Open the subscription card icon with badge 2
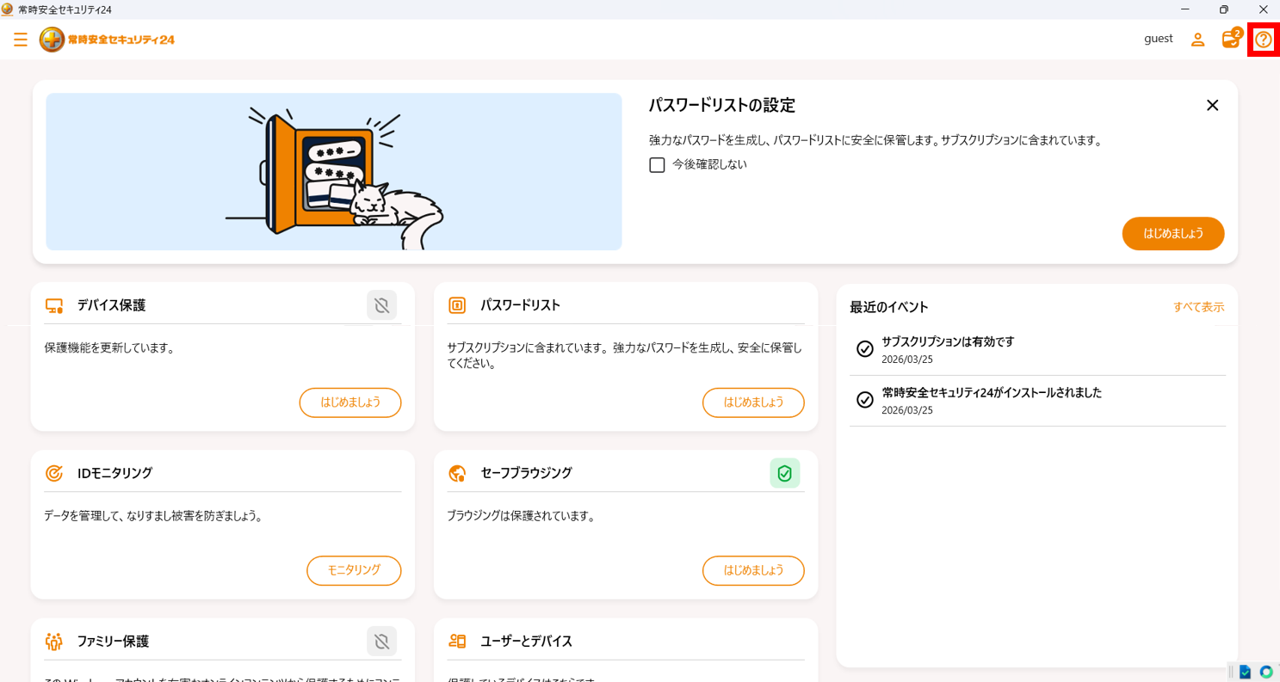The image size is (1280, 682). 1230,39
